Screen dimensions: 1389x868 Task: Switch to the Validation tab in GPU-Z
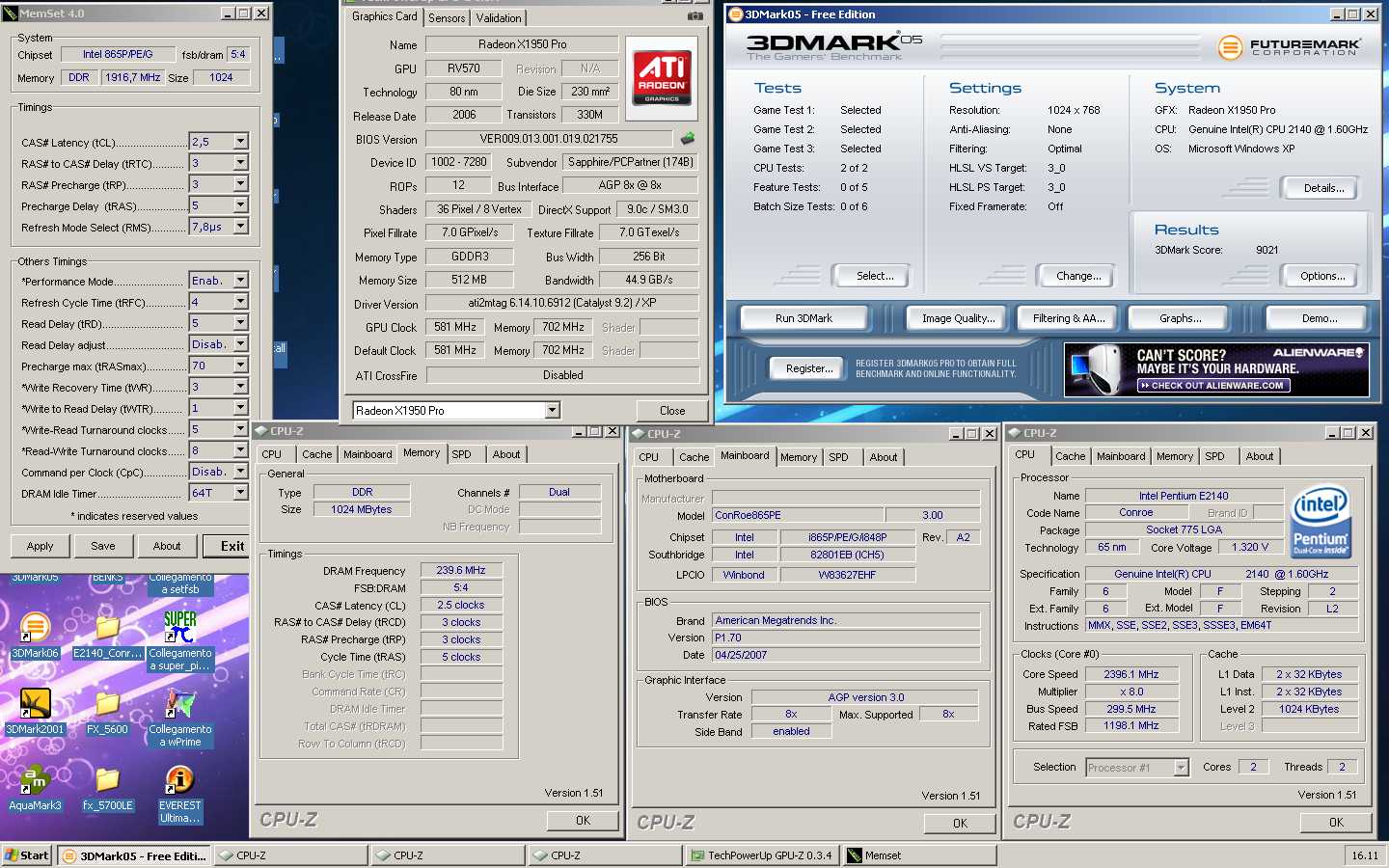point(499,18)
